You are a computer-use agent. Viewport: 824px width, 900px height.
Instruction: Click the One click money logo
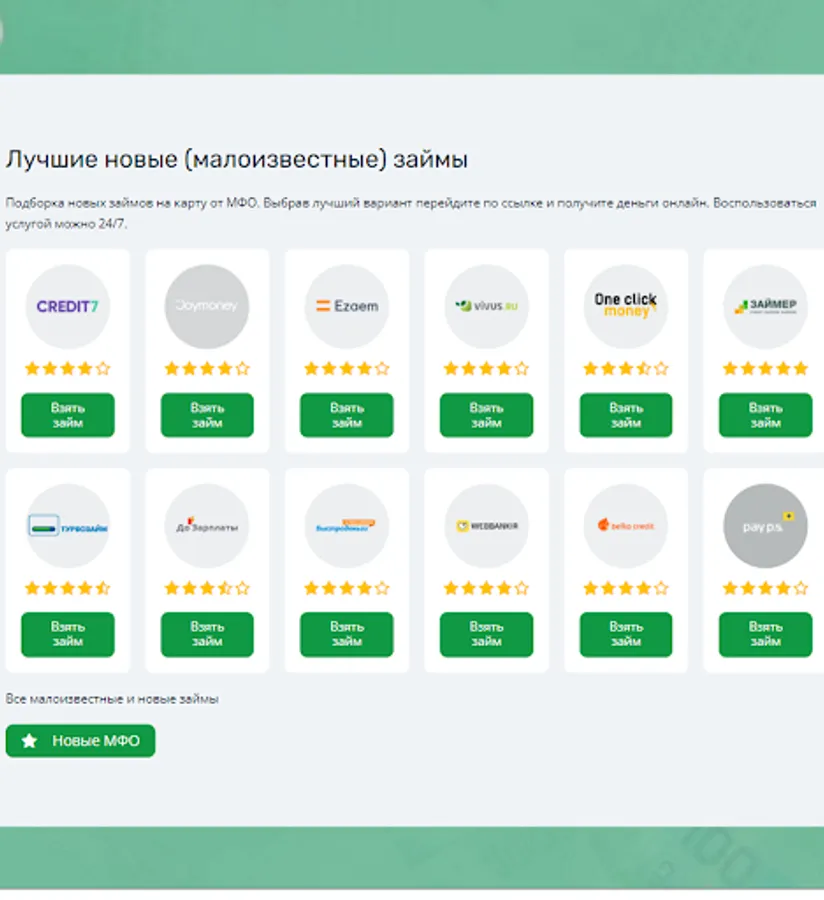point(626,307)
